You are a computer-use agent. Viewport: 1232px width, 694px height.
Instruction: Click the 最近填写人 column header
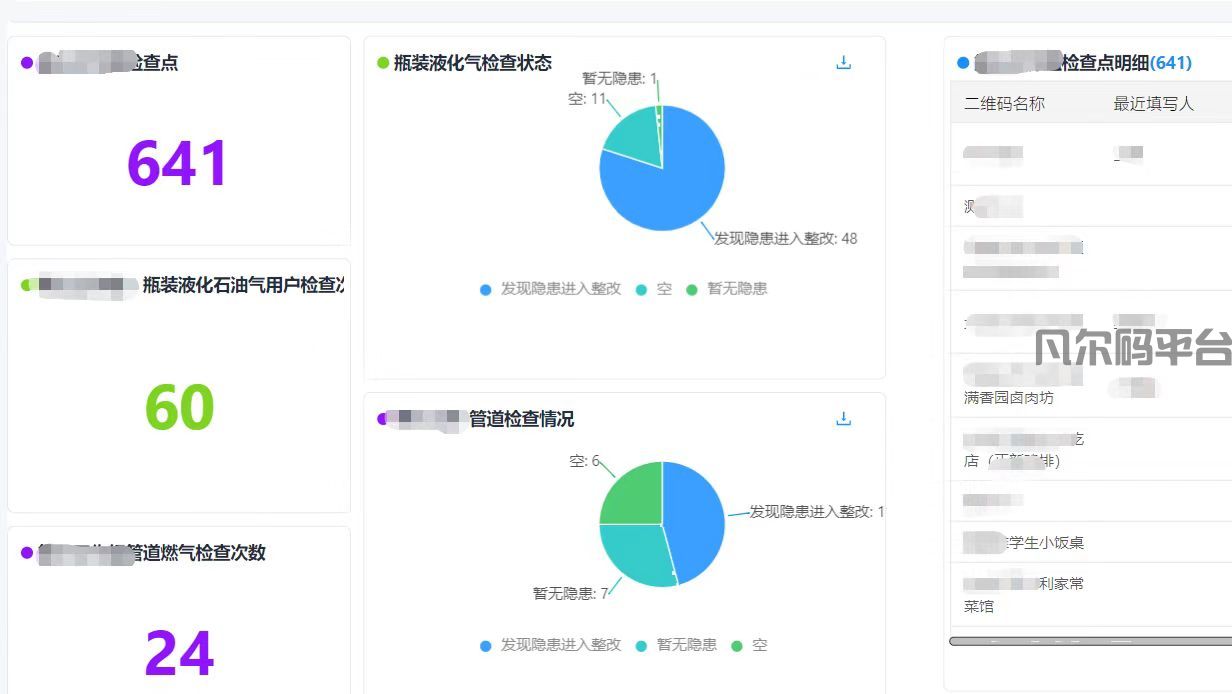pos(1154,104)
